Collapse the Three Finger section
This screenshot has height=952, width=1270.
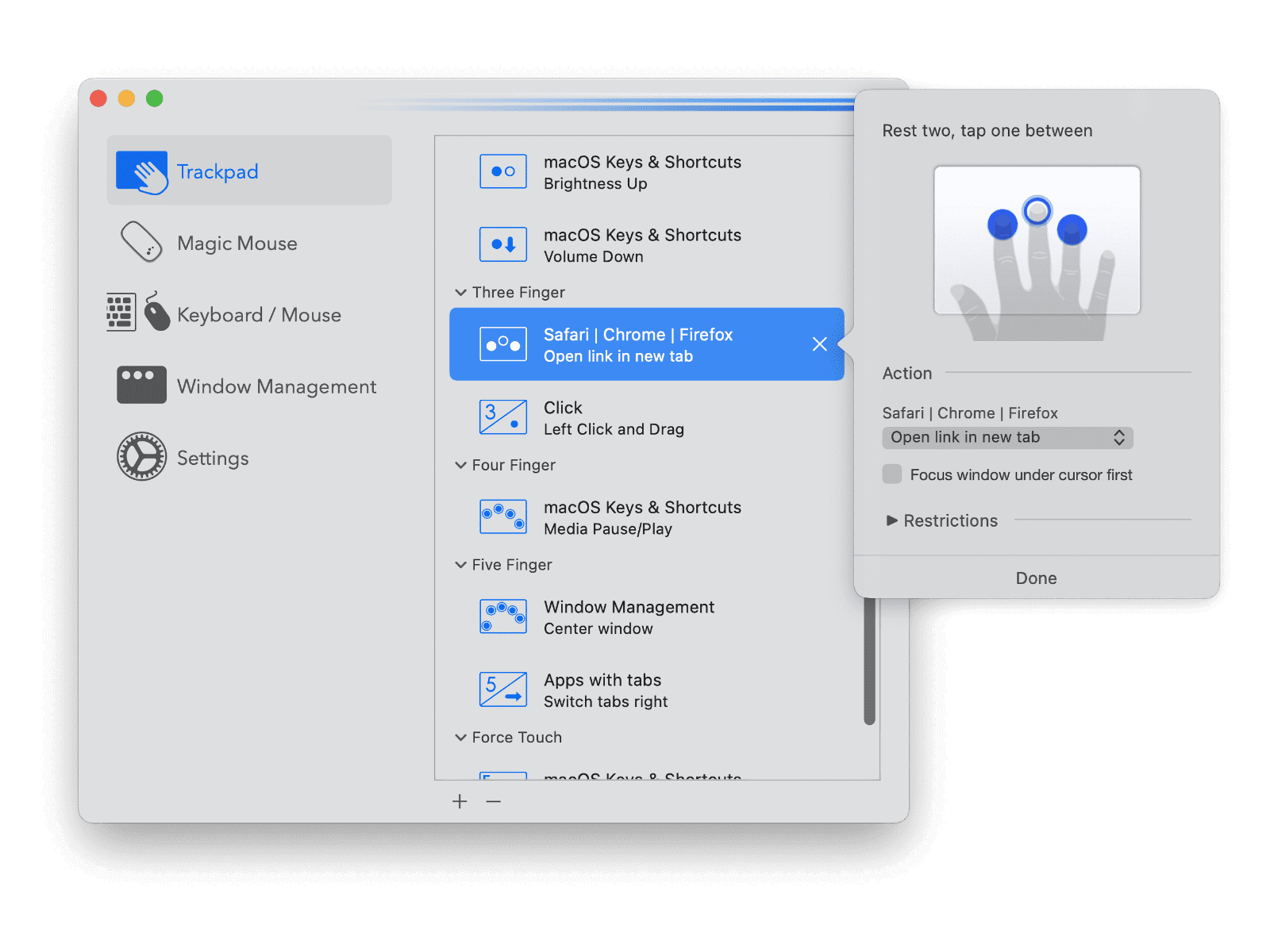(x=460, y=293)
